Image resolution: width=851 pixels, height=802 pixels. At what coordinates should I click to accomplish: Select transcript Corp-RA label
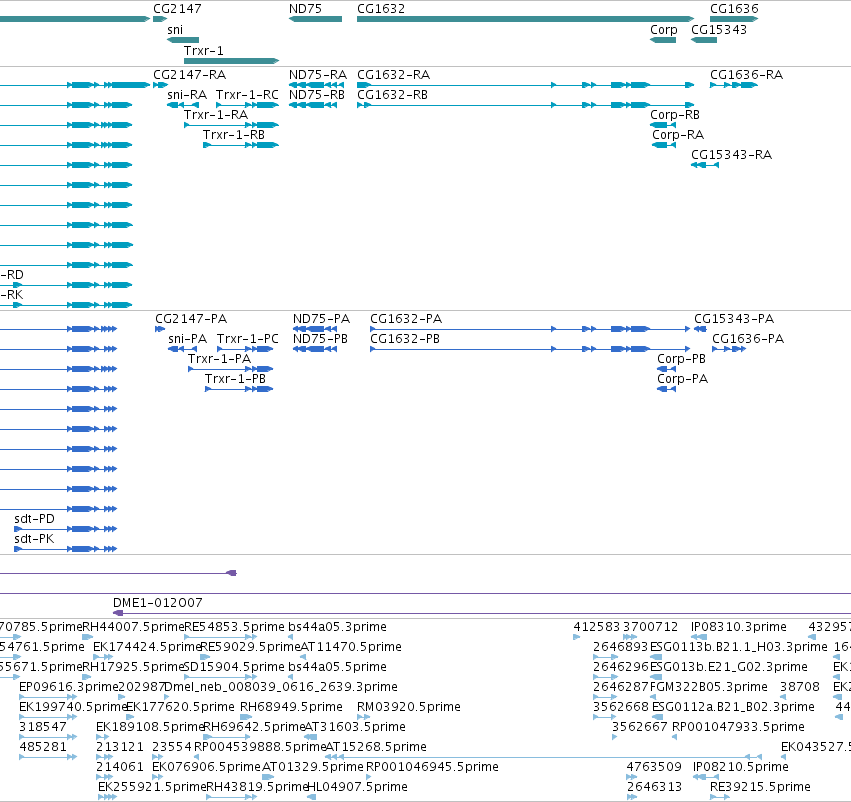tap(678, 135)
